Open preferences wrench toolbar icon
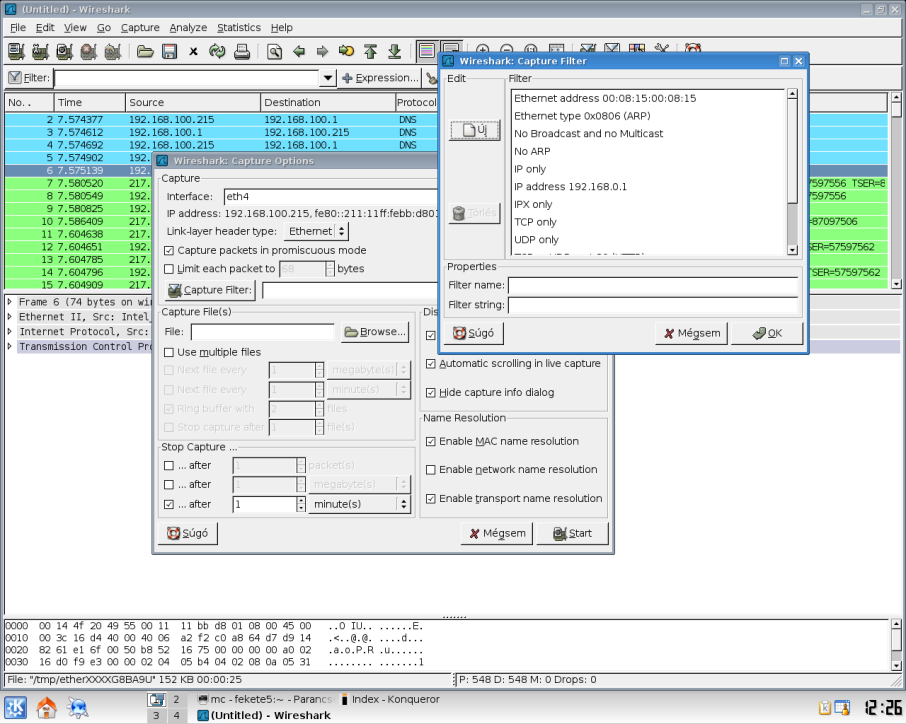This screenshot has width=906, height=724. [x=661, y=48]
